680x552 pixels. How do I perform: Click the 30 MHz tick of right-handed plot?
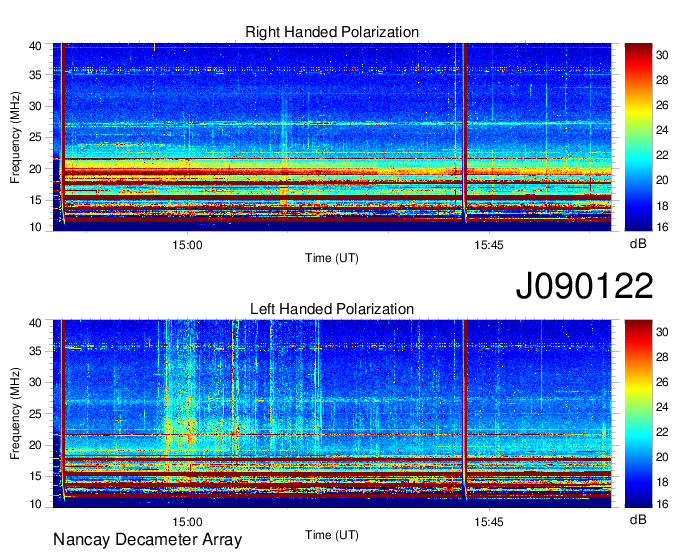(x=35, y=106)
